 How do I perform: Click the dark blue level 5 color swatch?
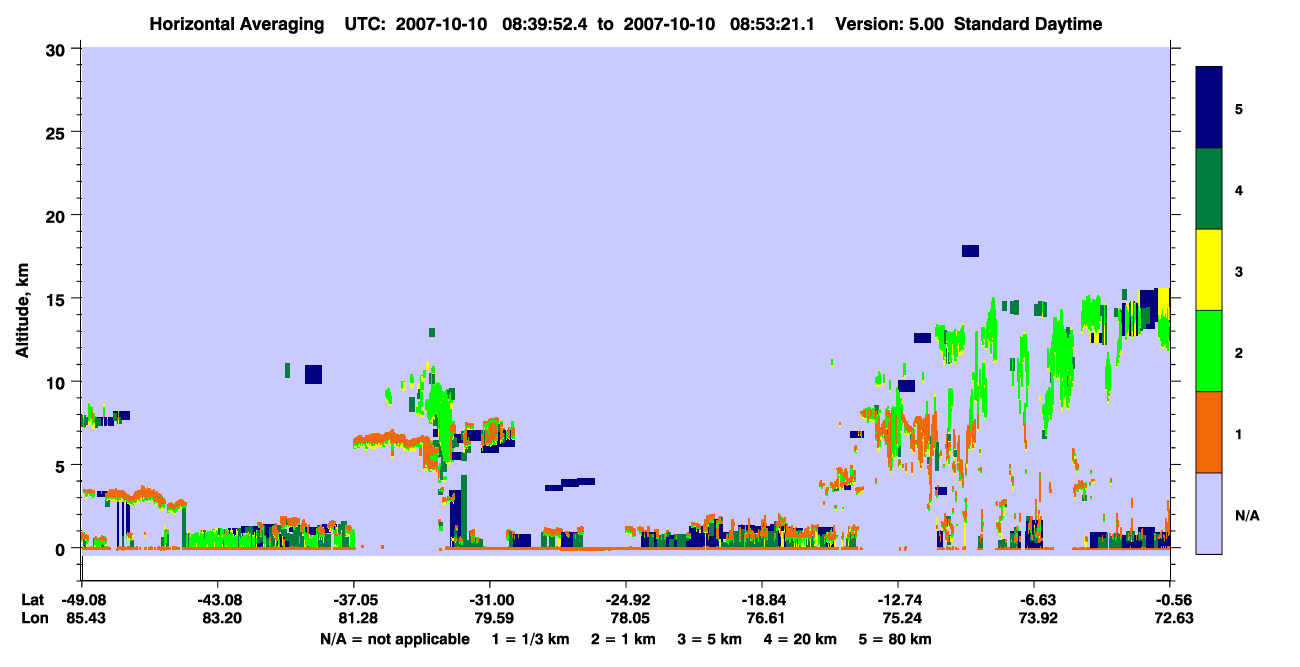click(1209, 108)
